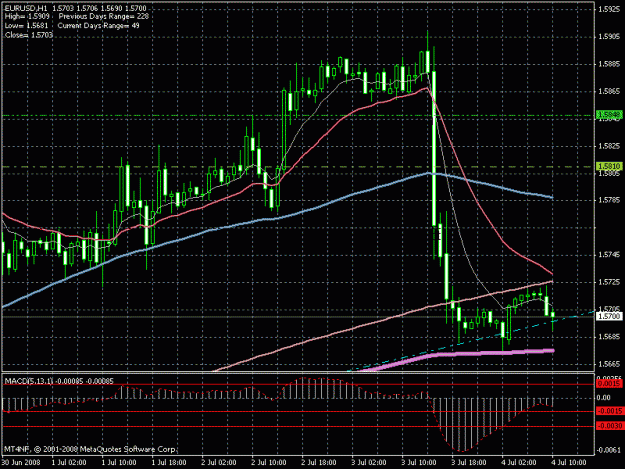This screenshot has height=469, width=625.
Task: Click the current price 1.5700 label
Action: pos(609,316)
